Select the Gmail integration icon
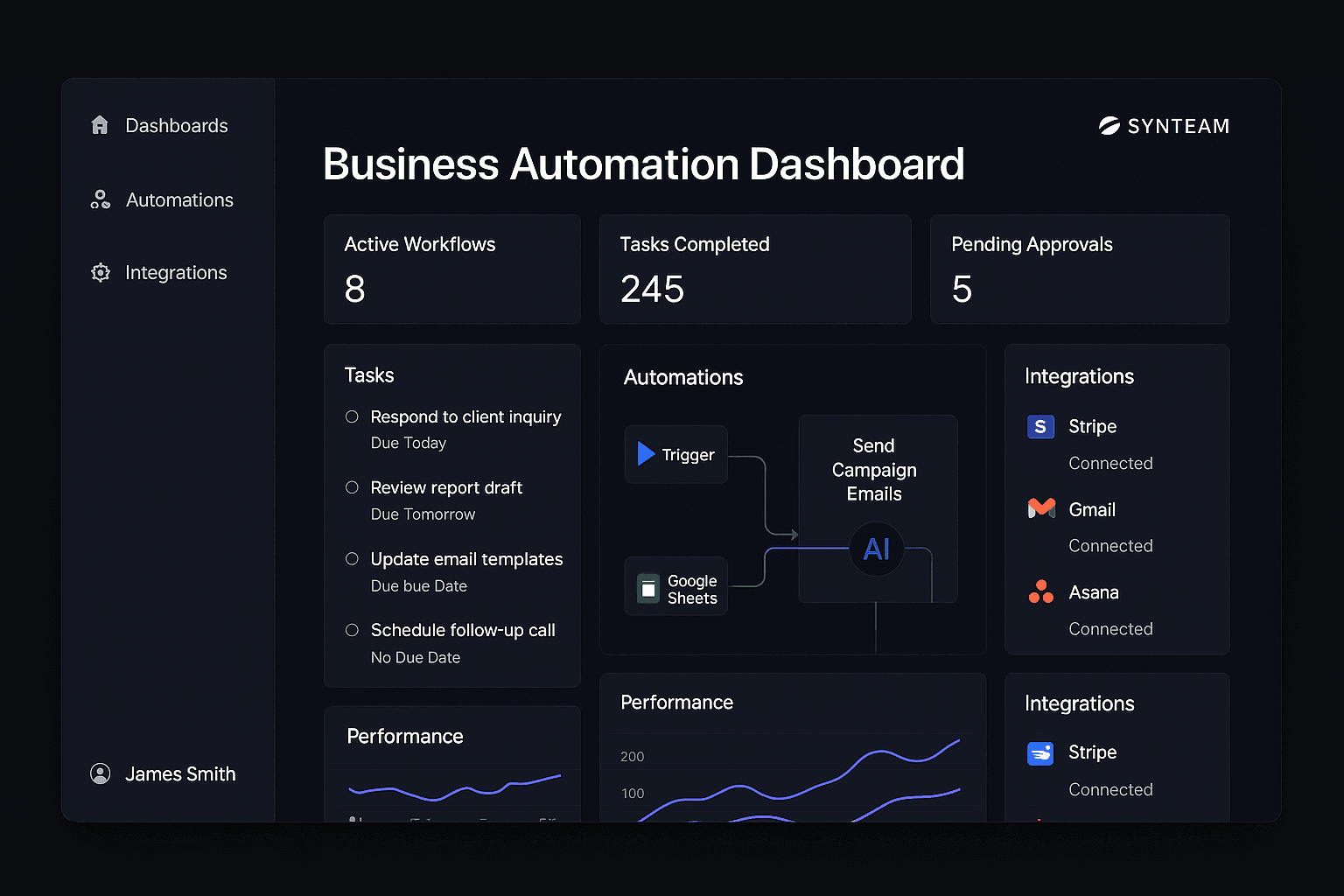This screenshot has height=896, width=1344. pyautogui.click(x=1040, y=508)
